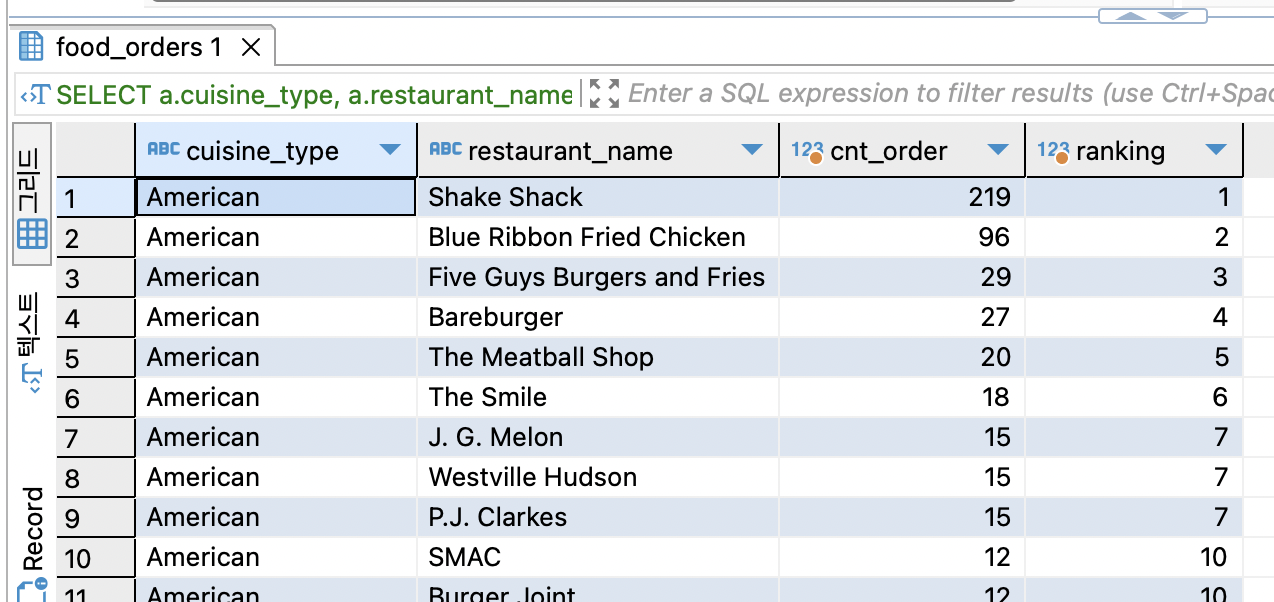Image resolution: width=1274 pixels, height=602 pixels.
Task: Click ranking 1 cell for Shake Shack
Action: coord(1134,197)
